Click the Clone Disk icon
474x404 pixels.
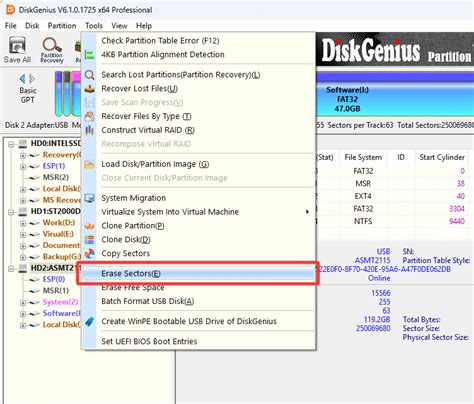[89, 240]
